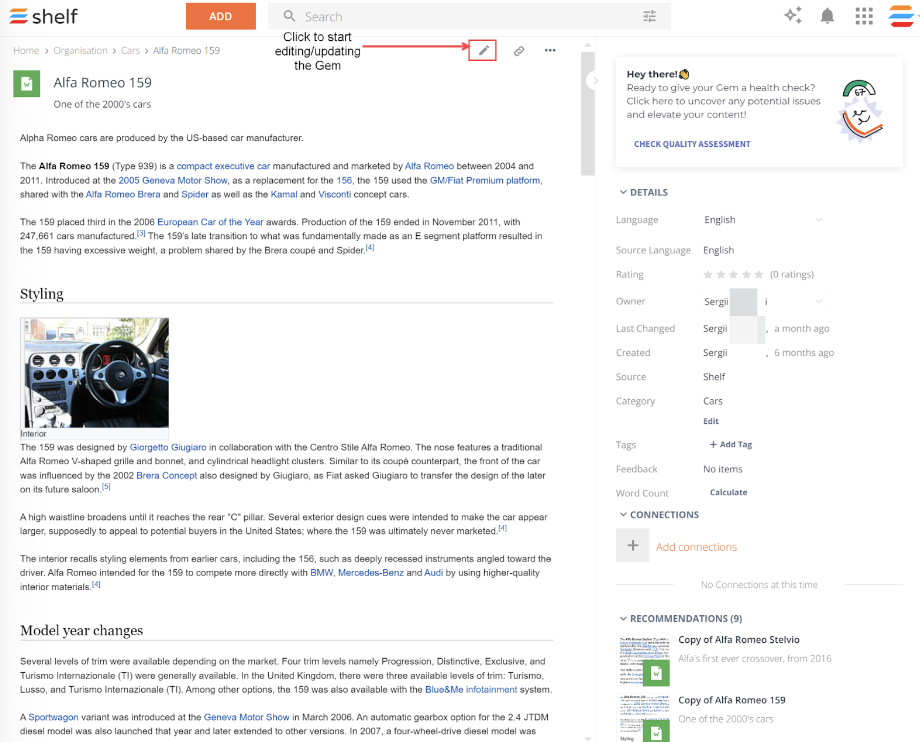Click the AI sparkles icon in the header

(x=793, y=16)
